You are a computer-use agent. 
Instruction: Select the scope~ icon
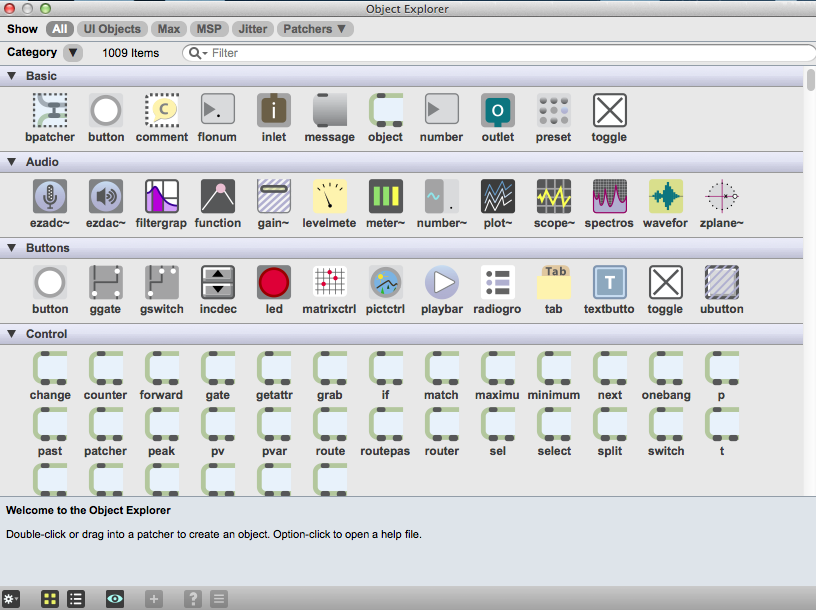pos(554,196)
